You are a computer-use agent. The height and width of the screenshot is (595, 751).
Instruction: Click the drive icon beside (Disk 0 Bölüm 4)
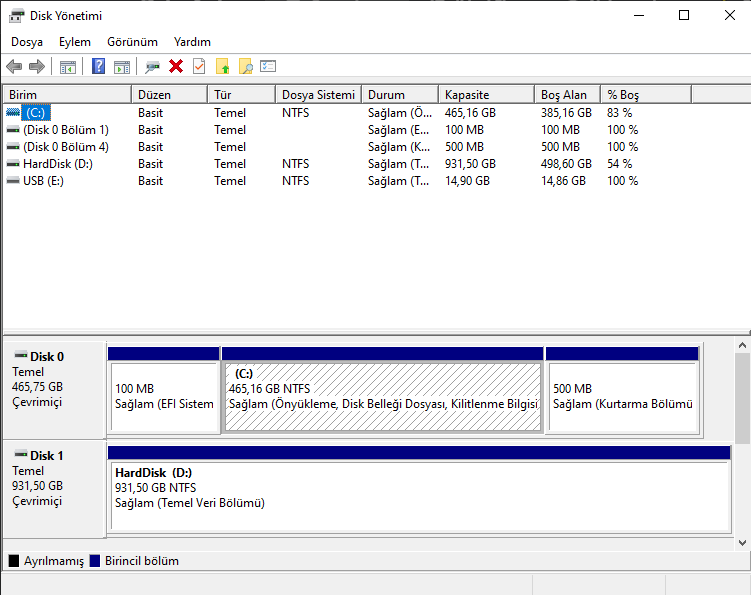coord(13,147)
